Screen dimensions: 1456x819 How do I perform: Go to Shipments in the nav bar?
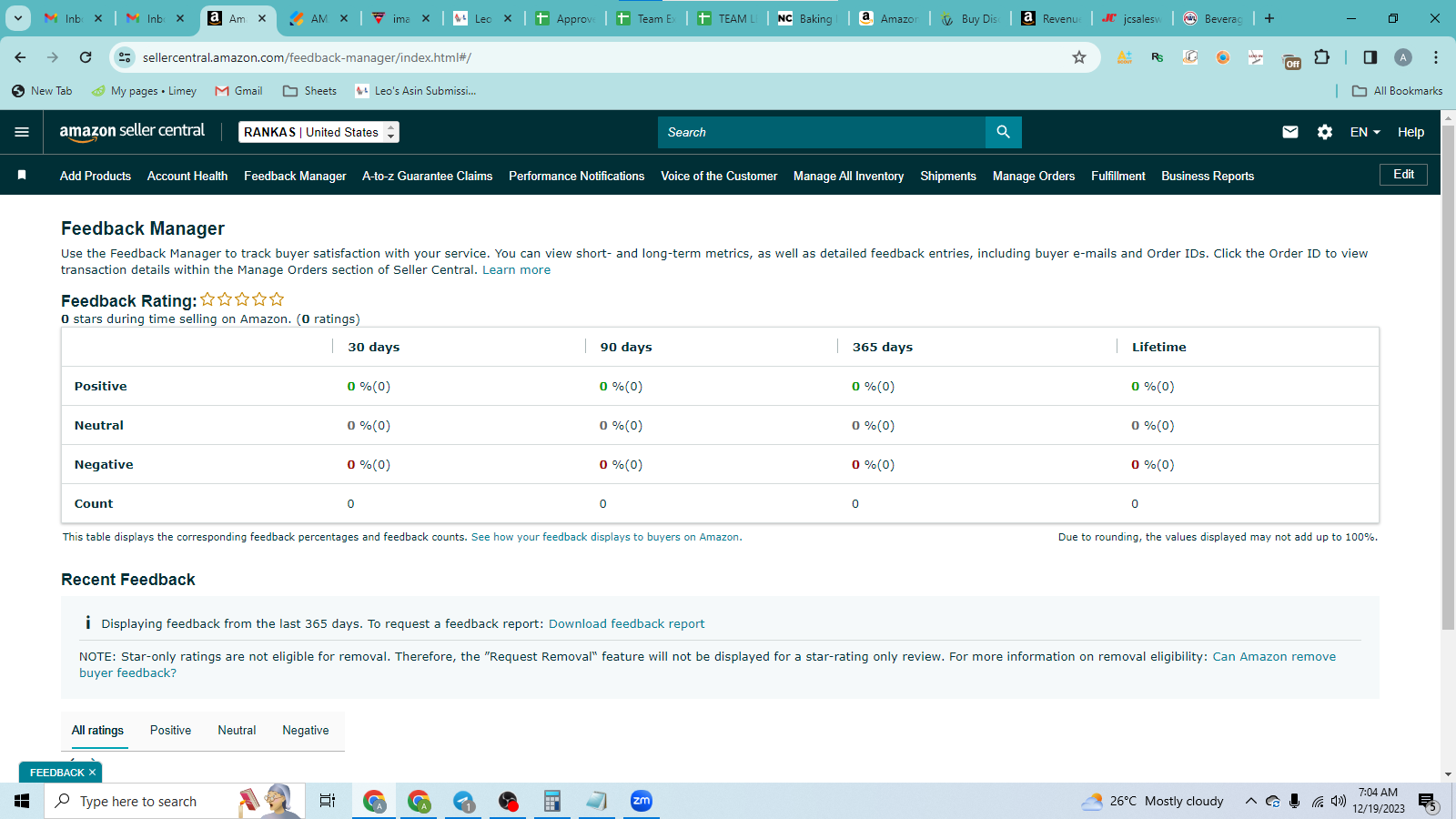point(948,176)
